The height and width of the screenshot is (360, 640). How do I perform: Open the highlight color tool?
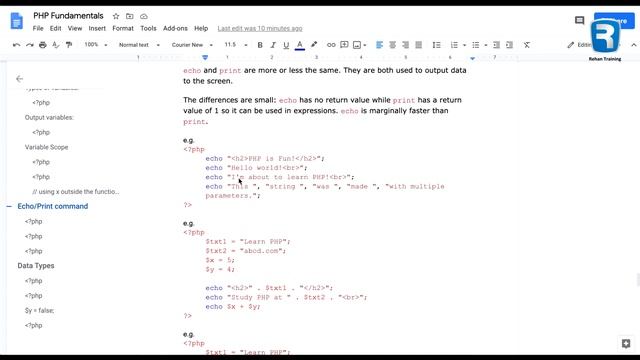pyautogui.click(x=313, y=45)
